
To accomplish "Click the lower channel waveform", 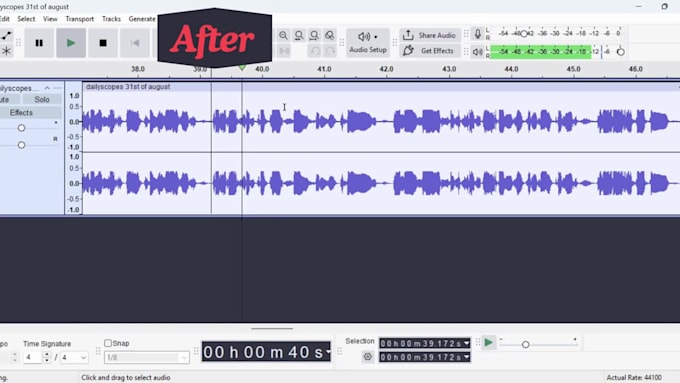I will click(x=381, y=183).
